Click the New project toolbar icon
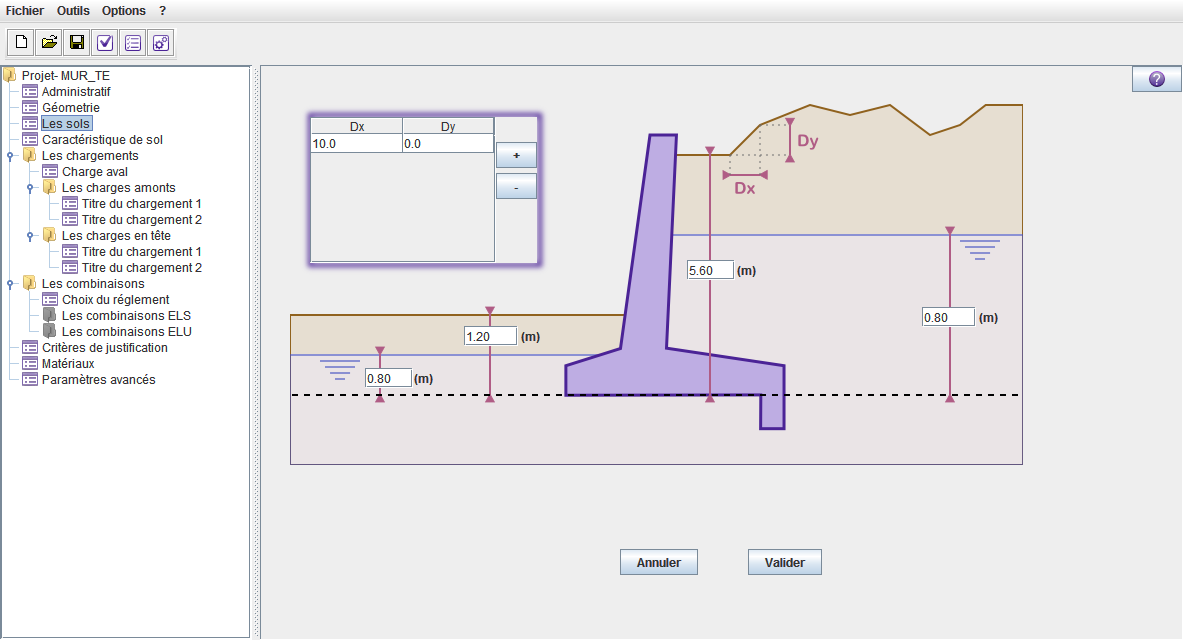1183x640 pixels. tap(21, 42)
